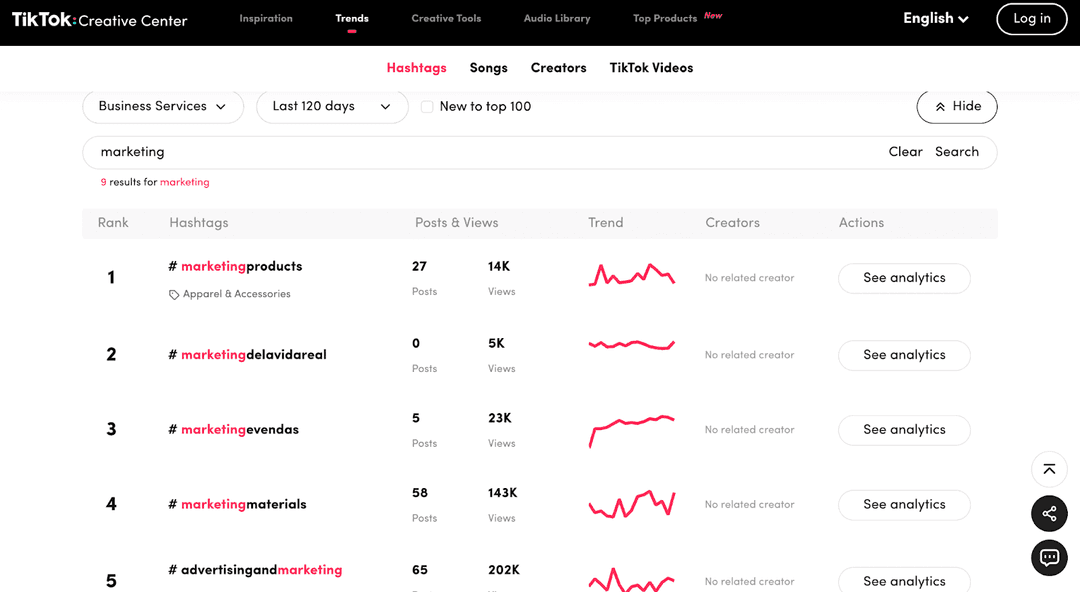This screenshot has height=592, width=1080.
Task: Click the Log in button
Action: pyautogui.click(x=1031, y=19)
